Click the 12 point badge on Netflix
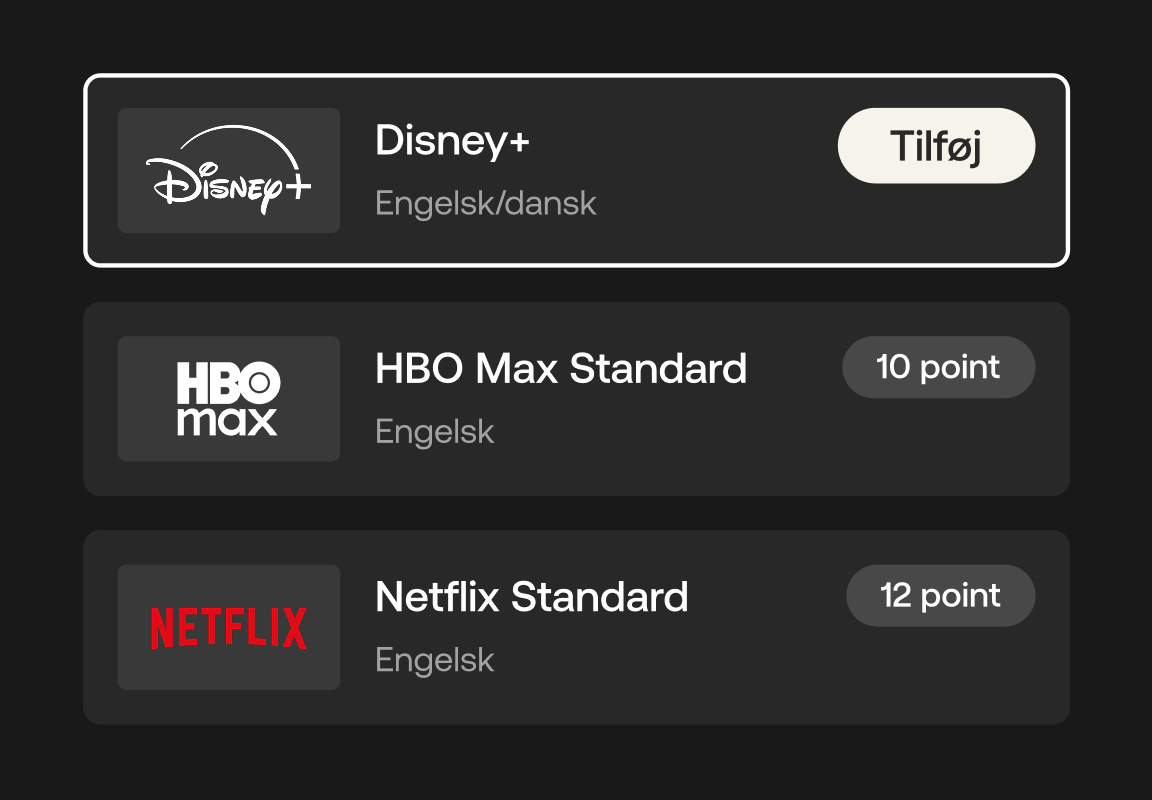The image size is (1152, 800). (x=940, y=595)
